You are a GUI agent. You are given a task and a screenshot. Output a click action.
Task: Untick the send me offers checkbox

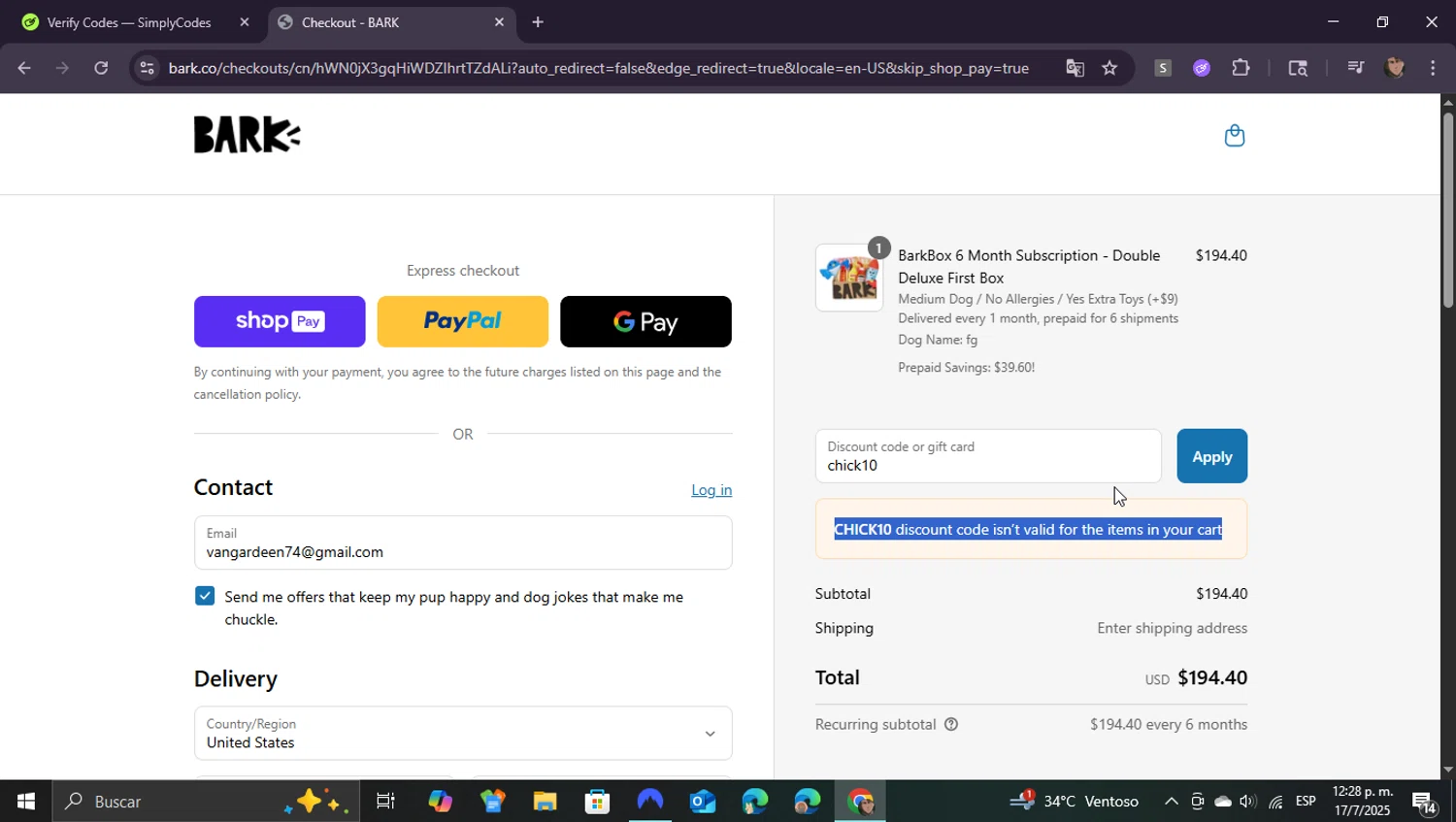[x=204, y=596]
